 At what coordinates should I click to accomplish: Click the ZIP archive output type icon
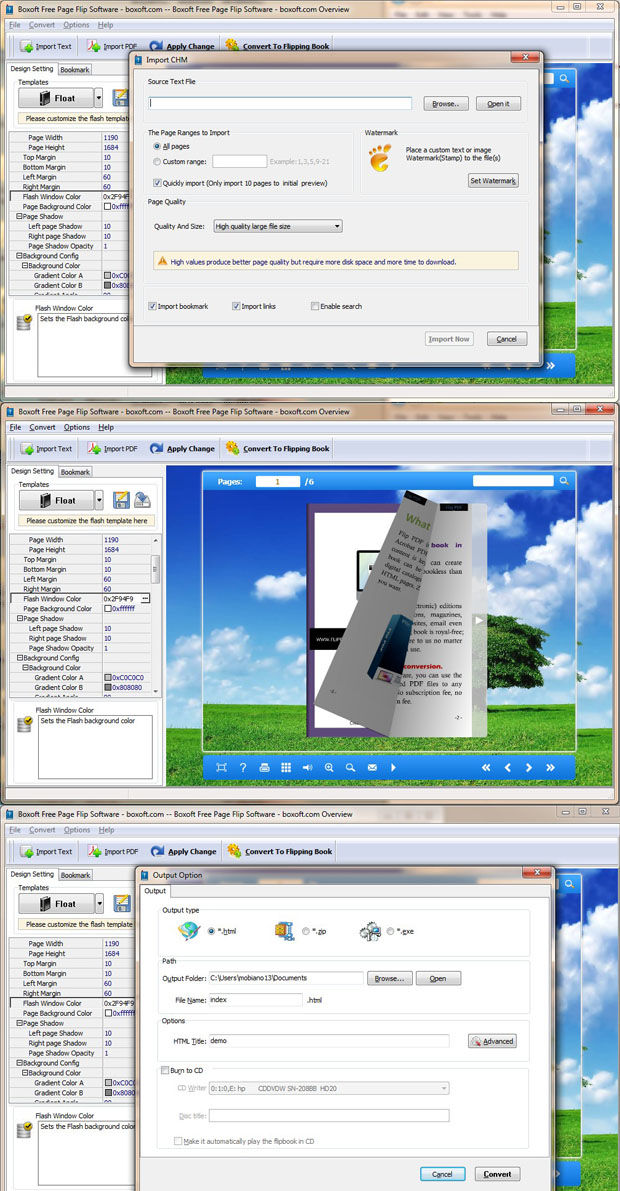tap(284, 931)
